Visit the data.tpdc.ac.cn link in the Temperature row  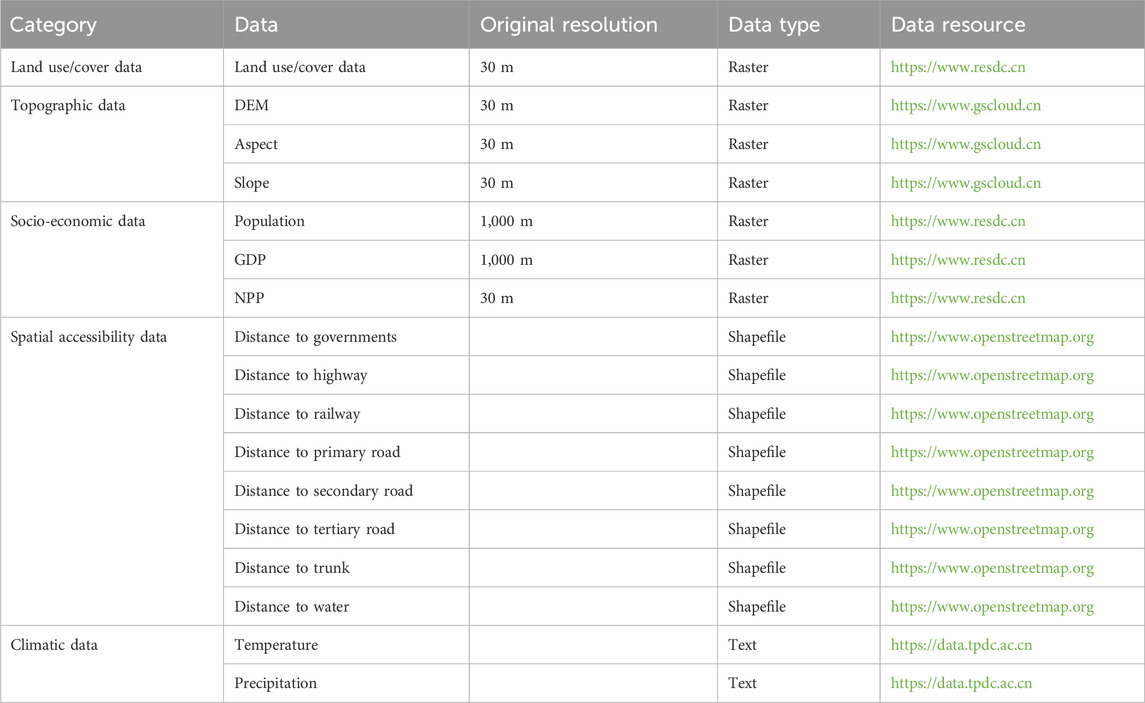961,645
